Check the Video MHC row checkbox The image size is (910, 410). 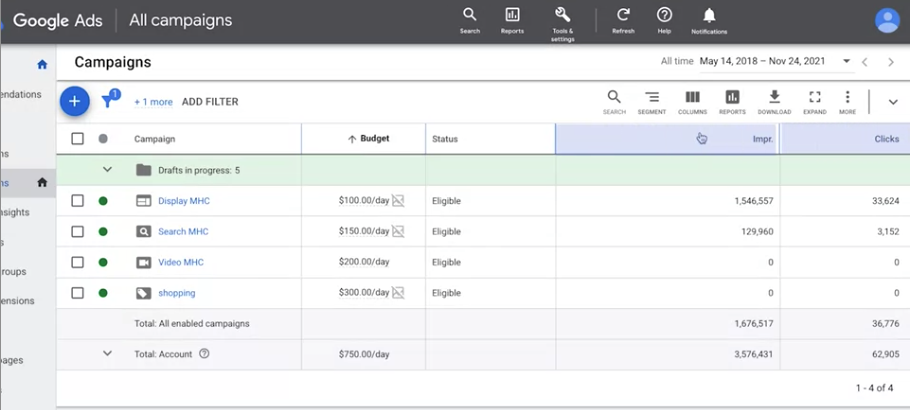click(77, 262)
